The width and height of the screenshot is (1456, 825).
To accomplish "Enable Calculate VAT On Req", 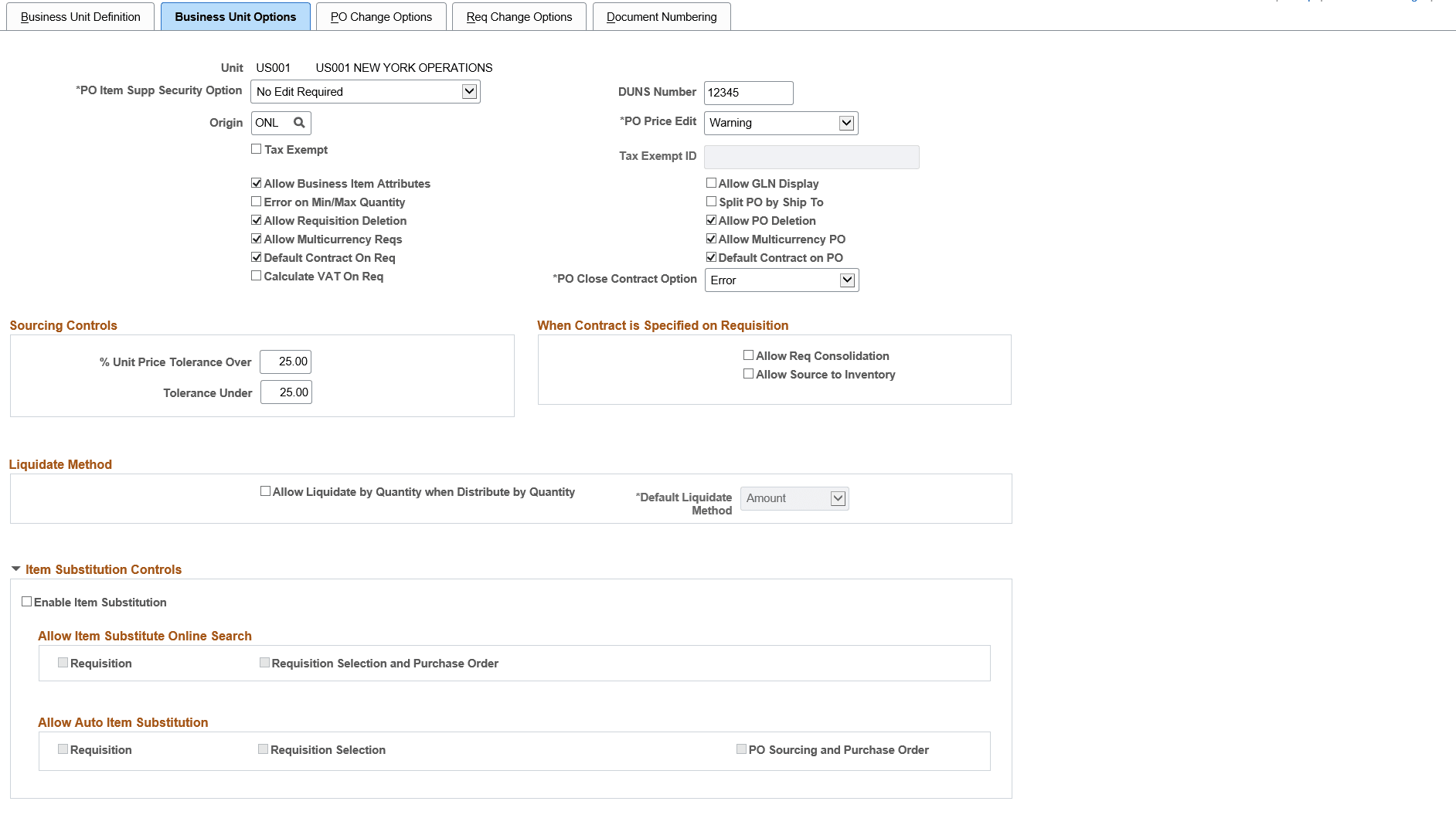I will tap(256, 275).
